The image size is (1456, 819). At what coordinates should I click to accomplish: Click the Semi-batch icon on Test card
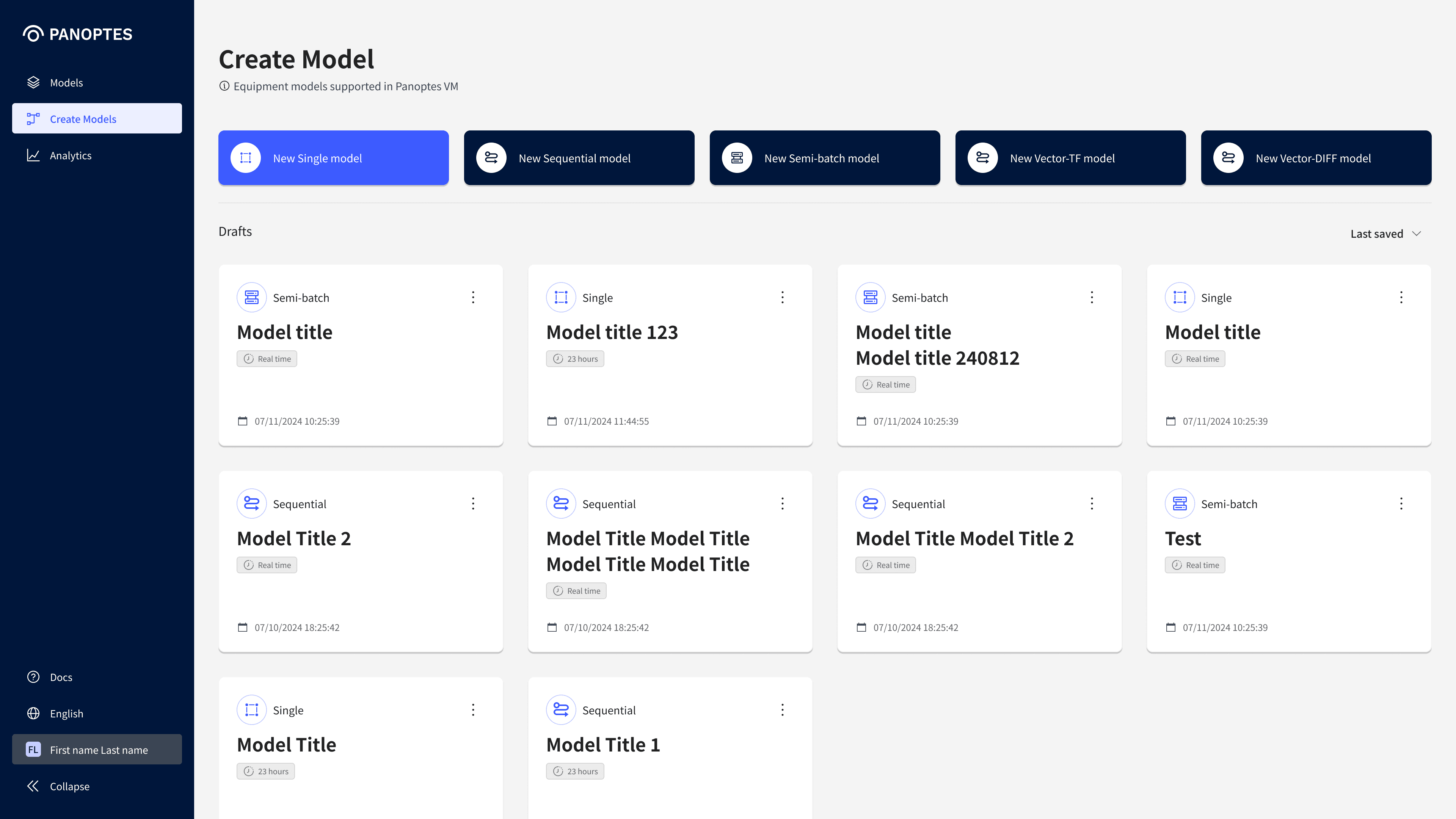click(x=1180, y=504)
